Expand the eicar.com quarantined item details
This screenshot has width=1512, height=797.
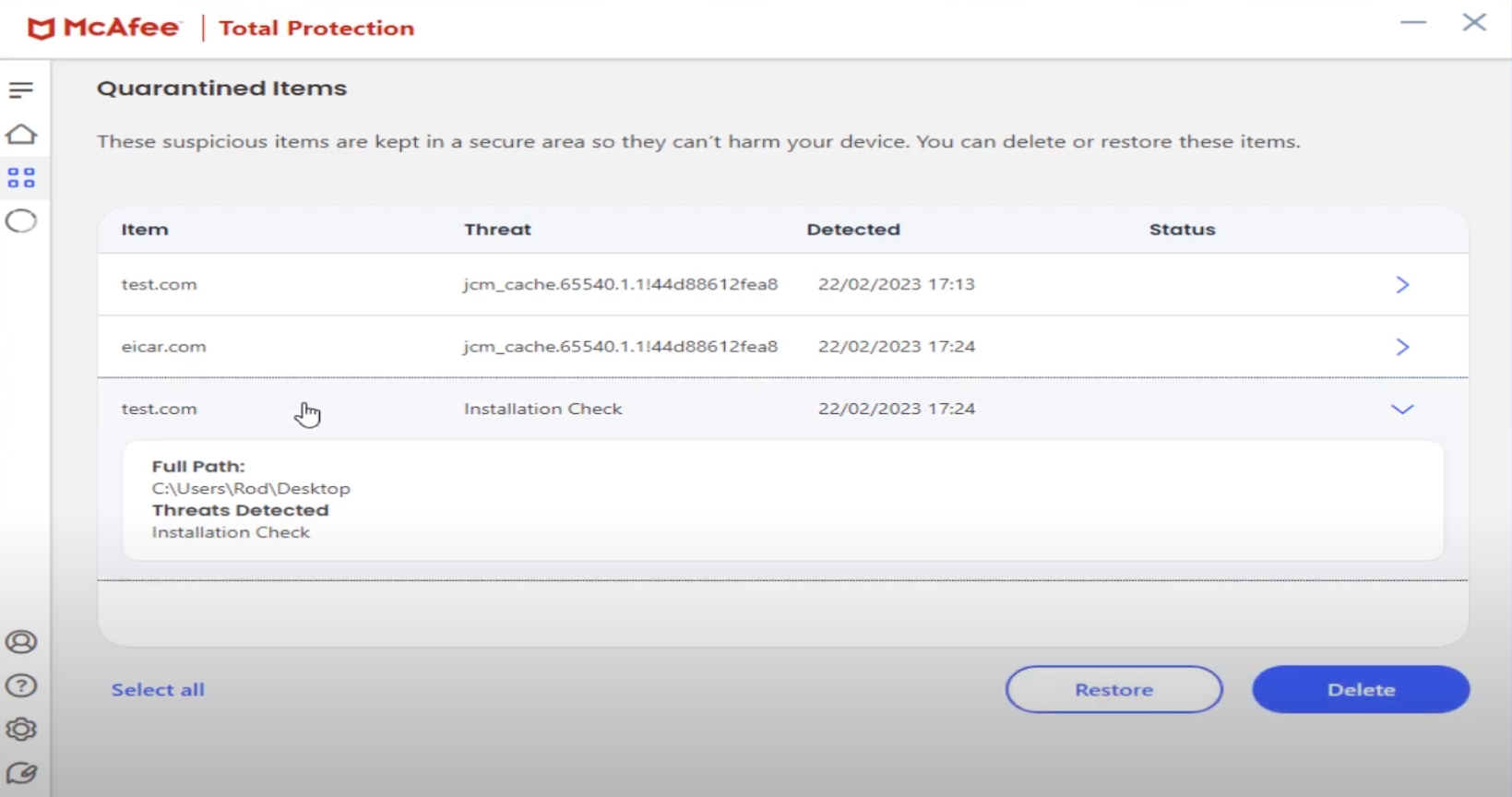click(x=1402, y=347)
